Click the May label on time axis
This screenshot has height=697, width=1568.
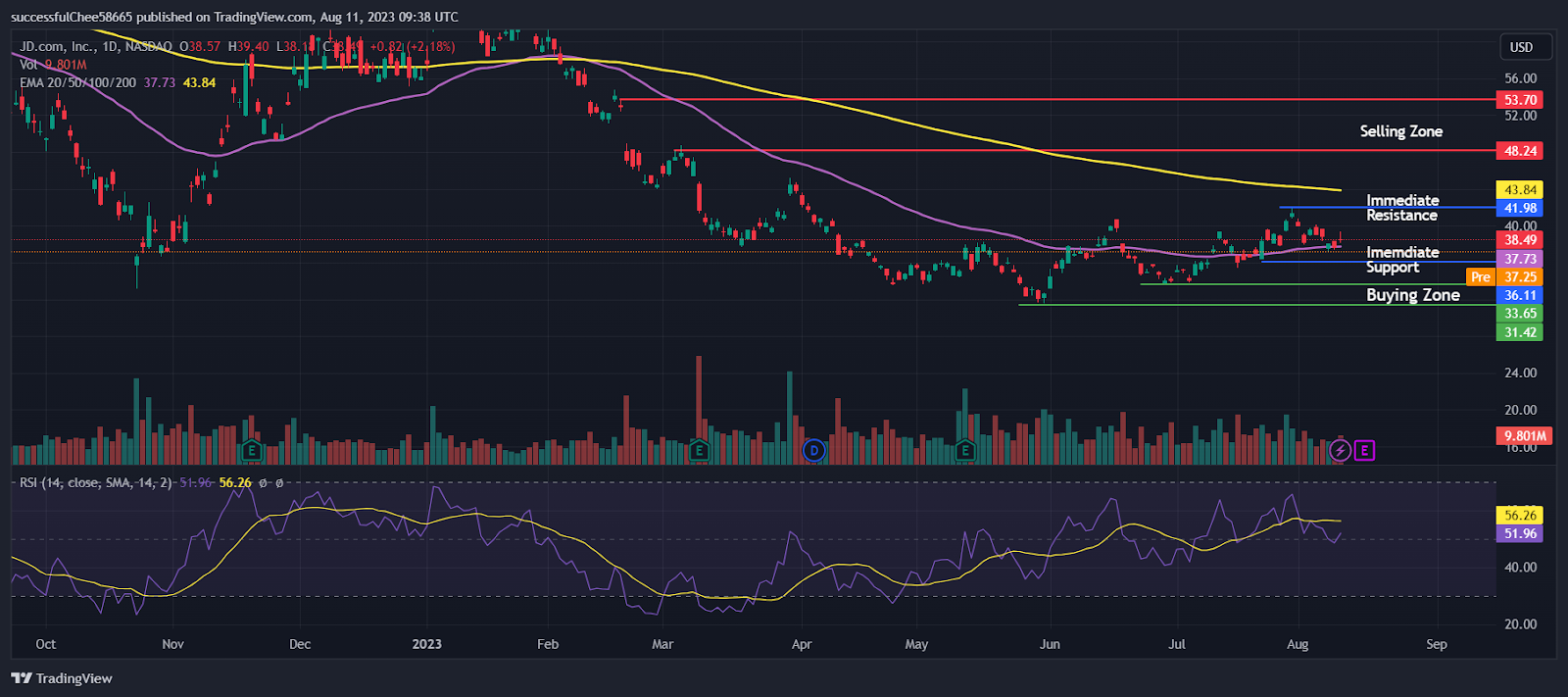point(916,644)
